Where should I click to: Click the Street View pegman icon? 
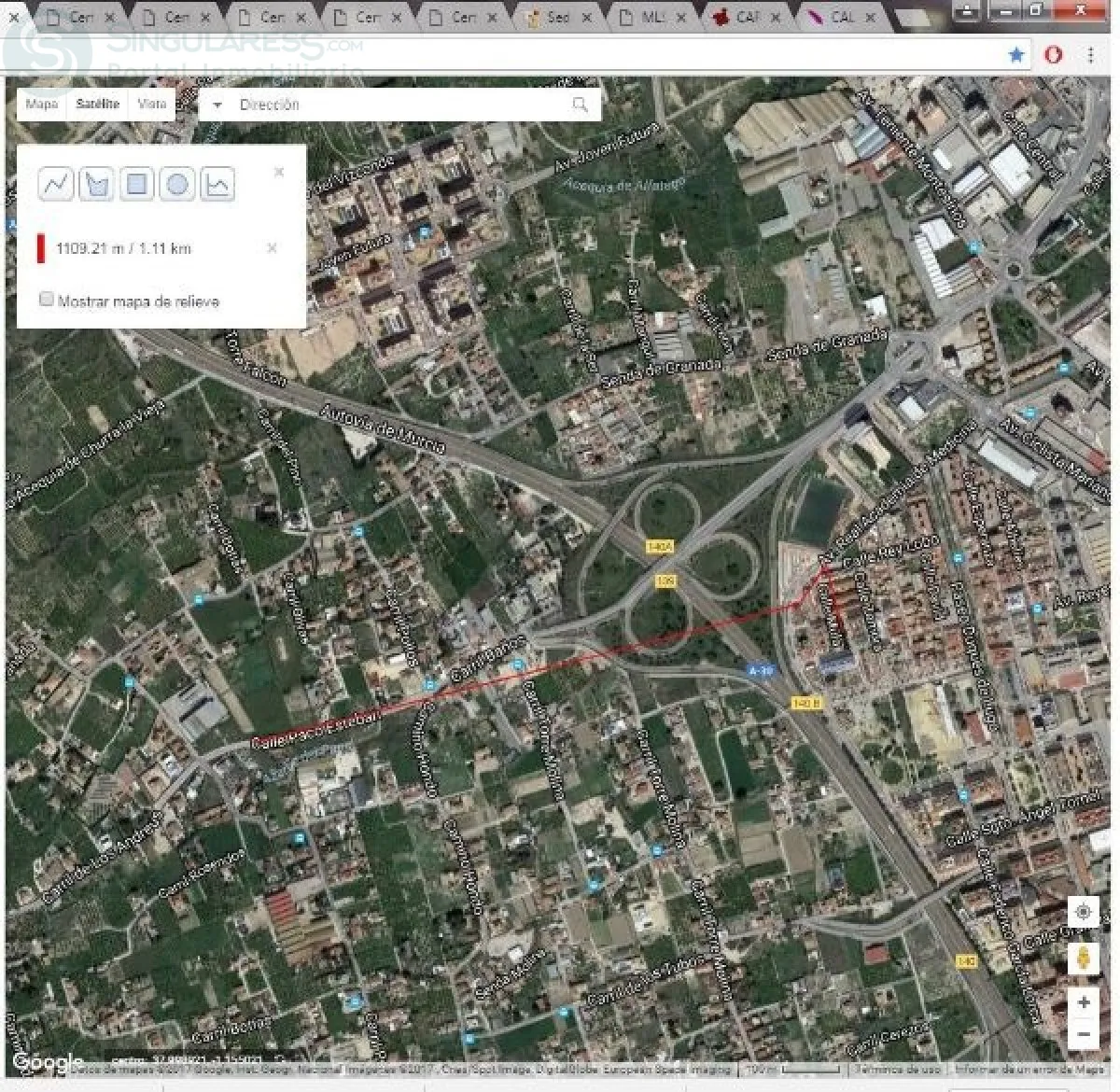(1083, 958)
